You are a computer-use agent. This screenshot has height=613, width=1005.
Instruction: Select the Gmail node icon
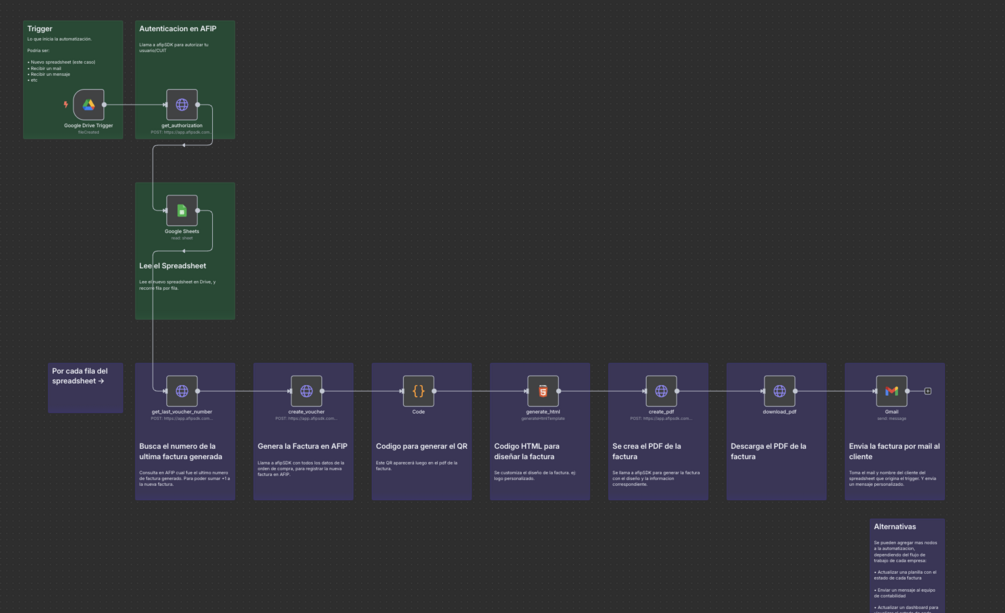pos(892,391)
